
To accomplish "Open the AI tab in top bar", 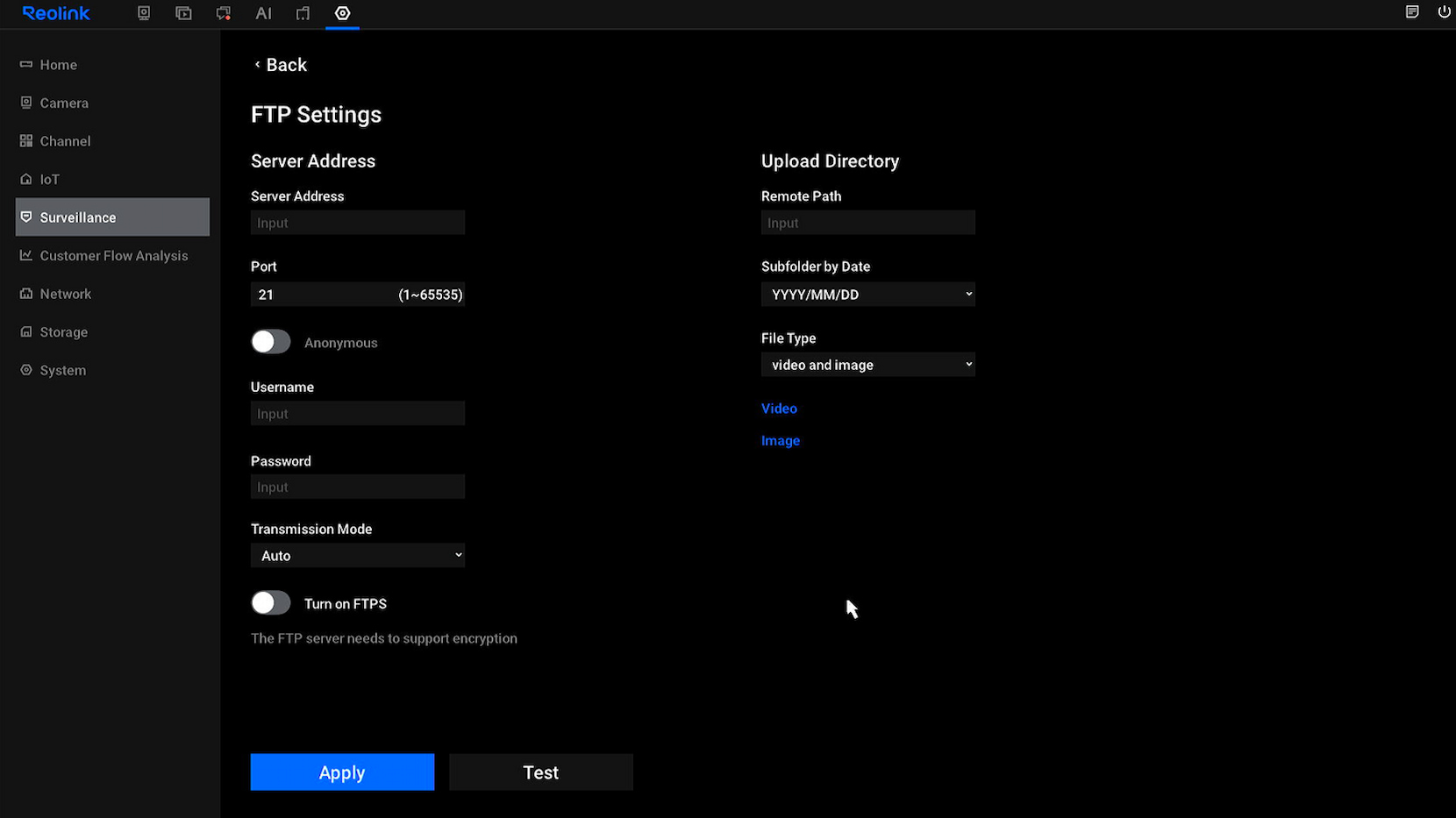I will [x=263, y=13].
